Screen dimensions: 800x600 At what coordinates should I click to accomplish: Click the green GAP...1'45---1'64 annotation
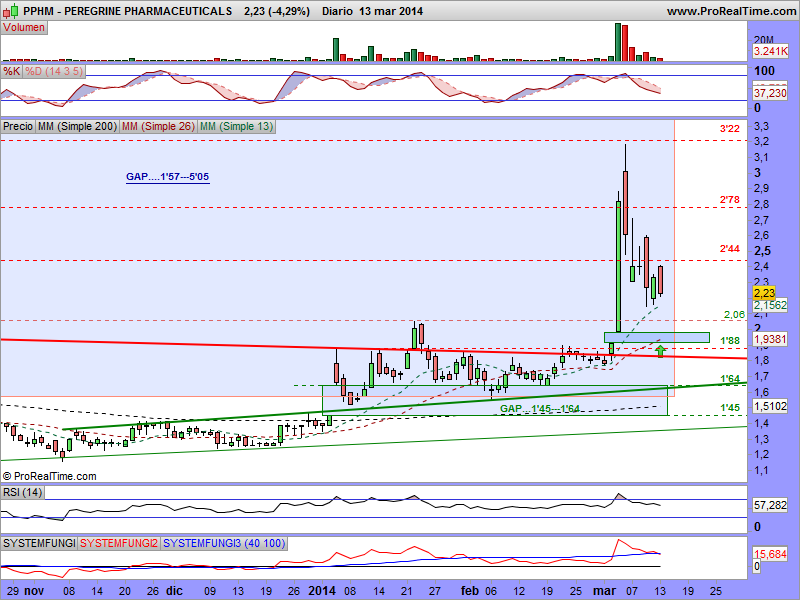540,408
